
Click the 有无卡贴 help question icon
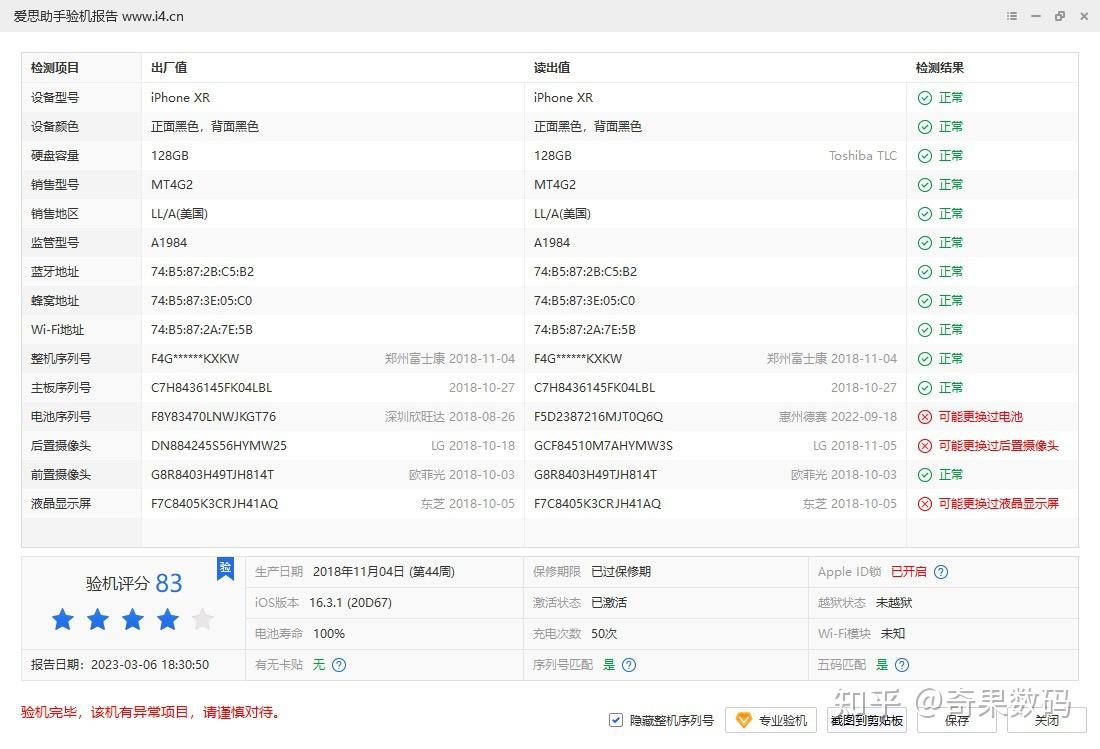[x=339, y=665]
